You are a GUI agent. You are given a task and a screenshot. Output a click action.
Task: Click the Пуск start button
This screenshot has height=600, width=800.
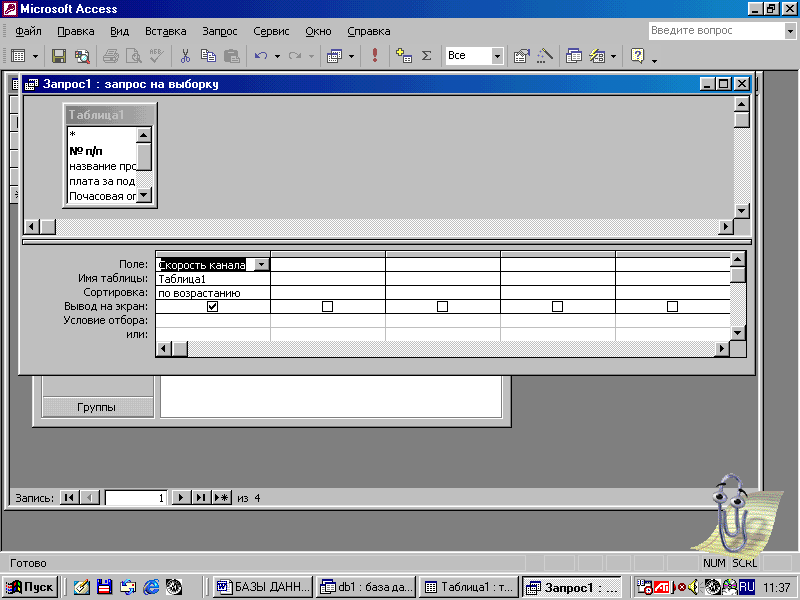(30, 587)
